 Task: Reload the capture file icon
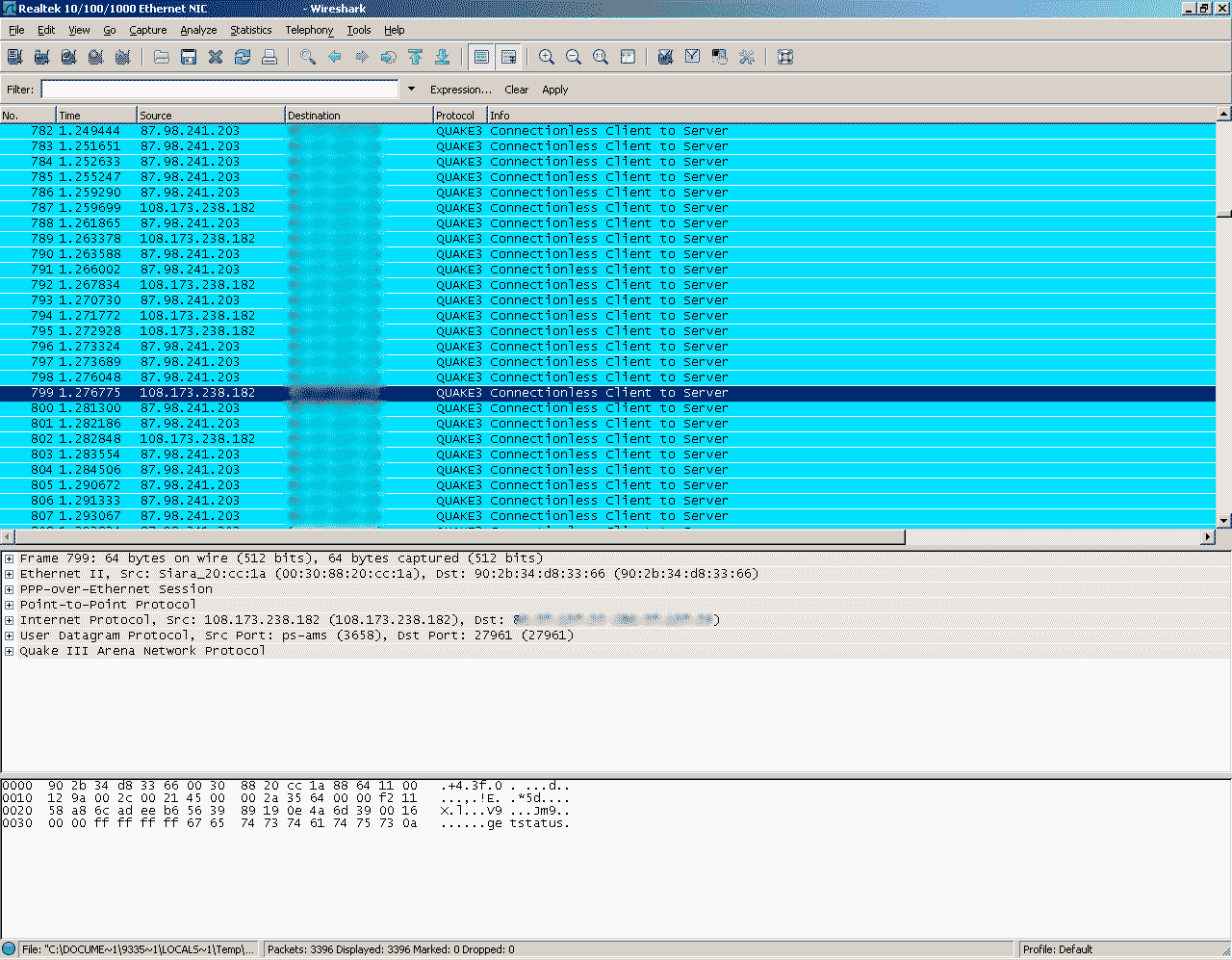click(243, 58)
